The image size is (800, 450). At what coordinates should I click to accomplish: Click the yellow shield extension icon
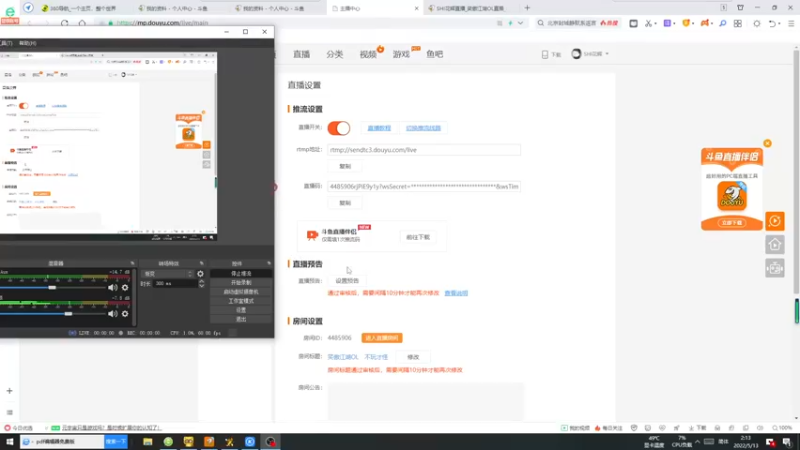[x=686, y=23]
